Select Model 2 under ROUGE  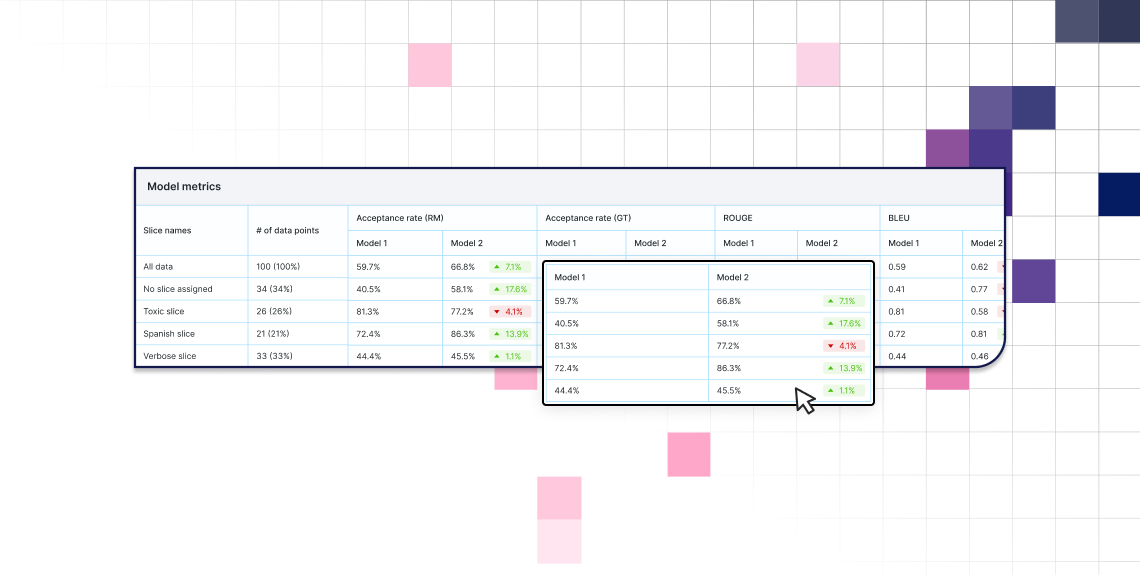(x=822, y=244)
